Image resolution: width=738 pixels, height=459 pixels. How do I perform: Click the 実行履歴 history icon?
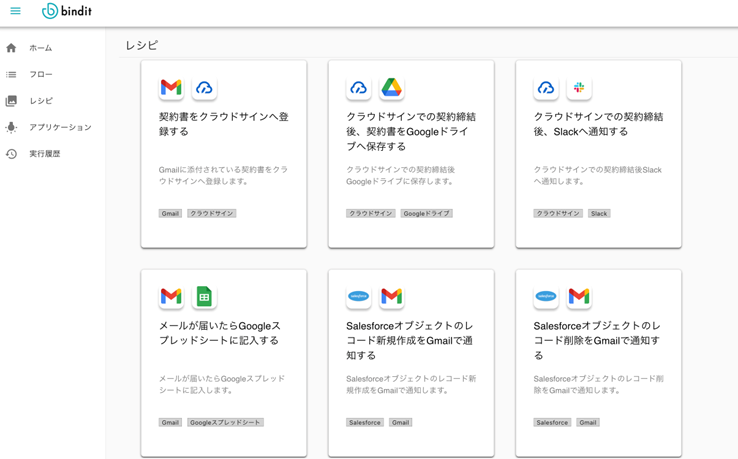click(11, 154)
